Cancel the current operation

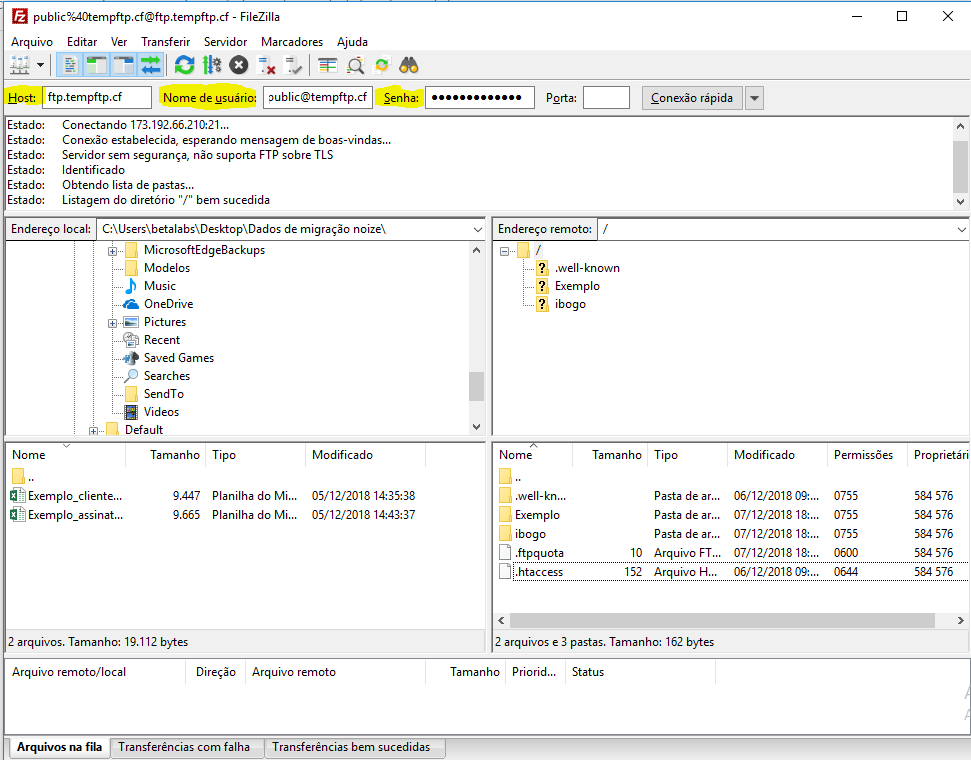(239, 66)
